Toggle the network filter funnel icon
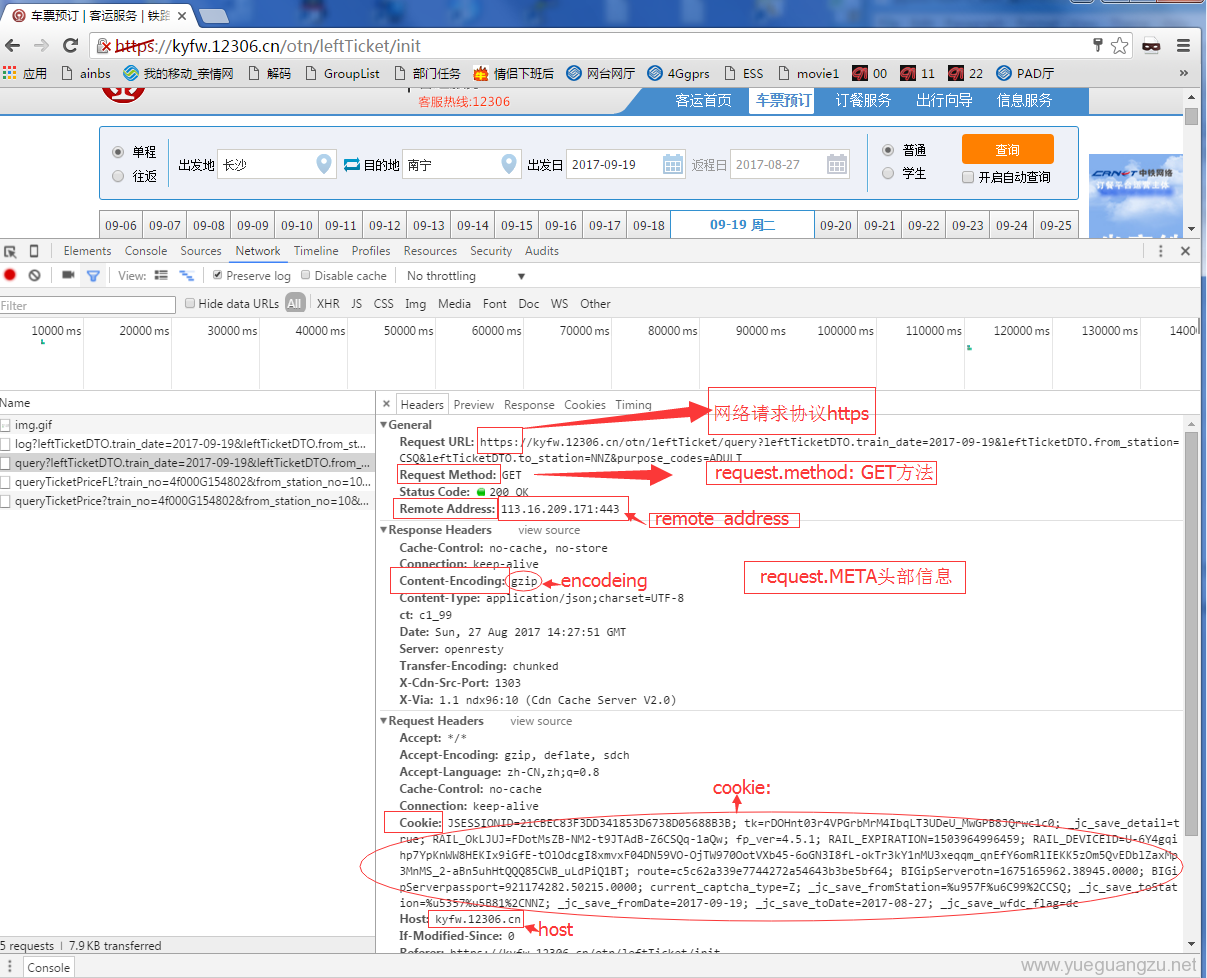 tap(93, 276)
